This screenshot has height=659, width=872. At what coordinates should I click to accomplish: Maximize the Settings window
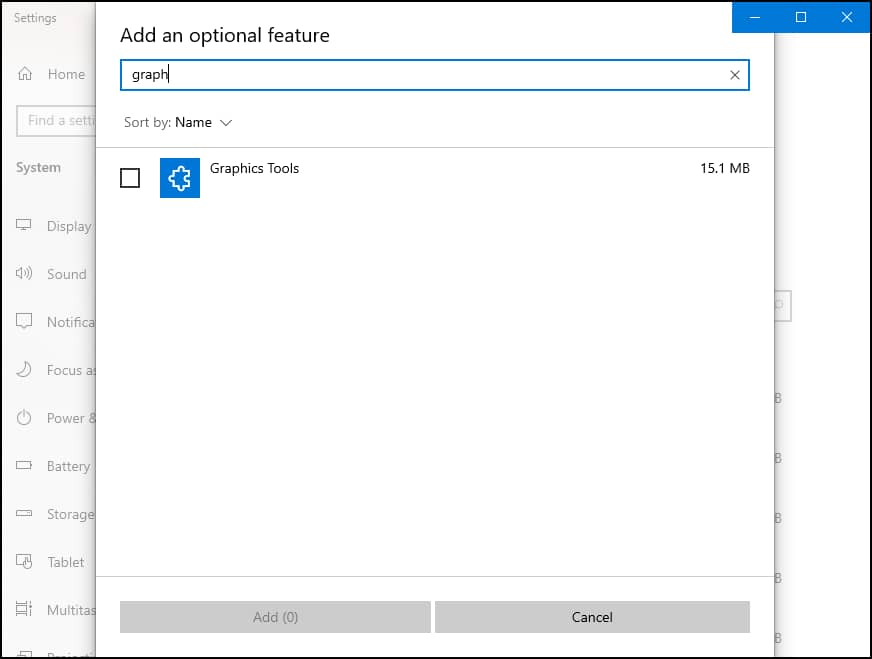801,17
